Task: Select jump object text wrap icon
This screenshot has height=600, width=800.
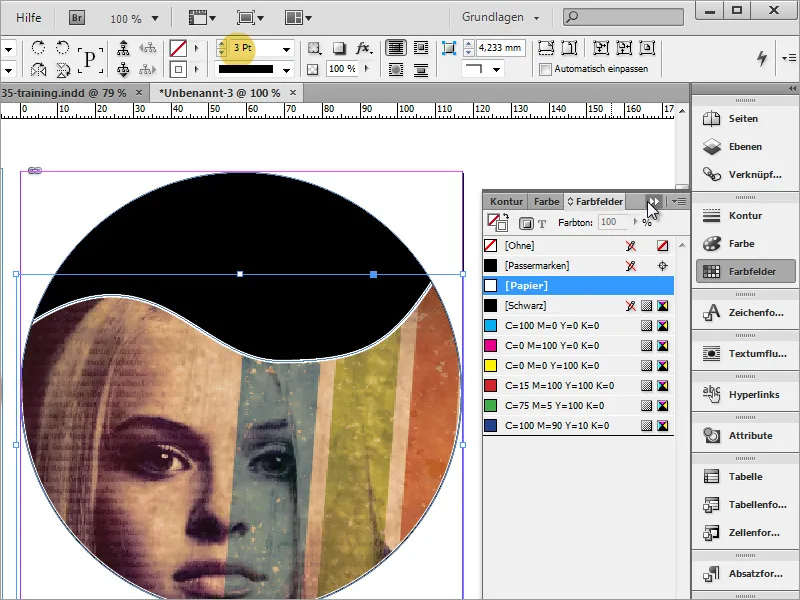Action: (x=421, y=69)
